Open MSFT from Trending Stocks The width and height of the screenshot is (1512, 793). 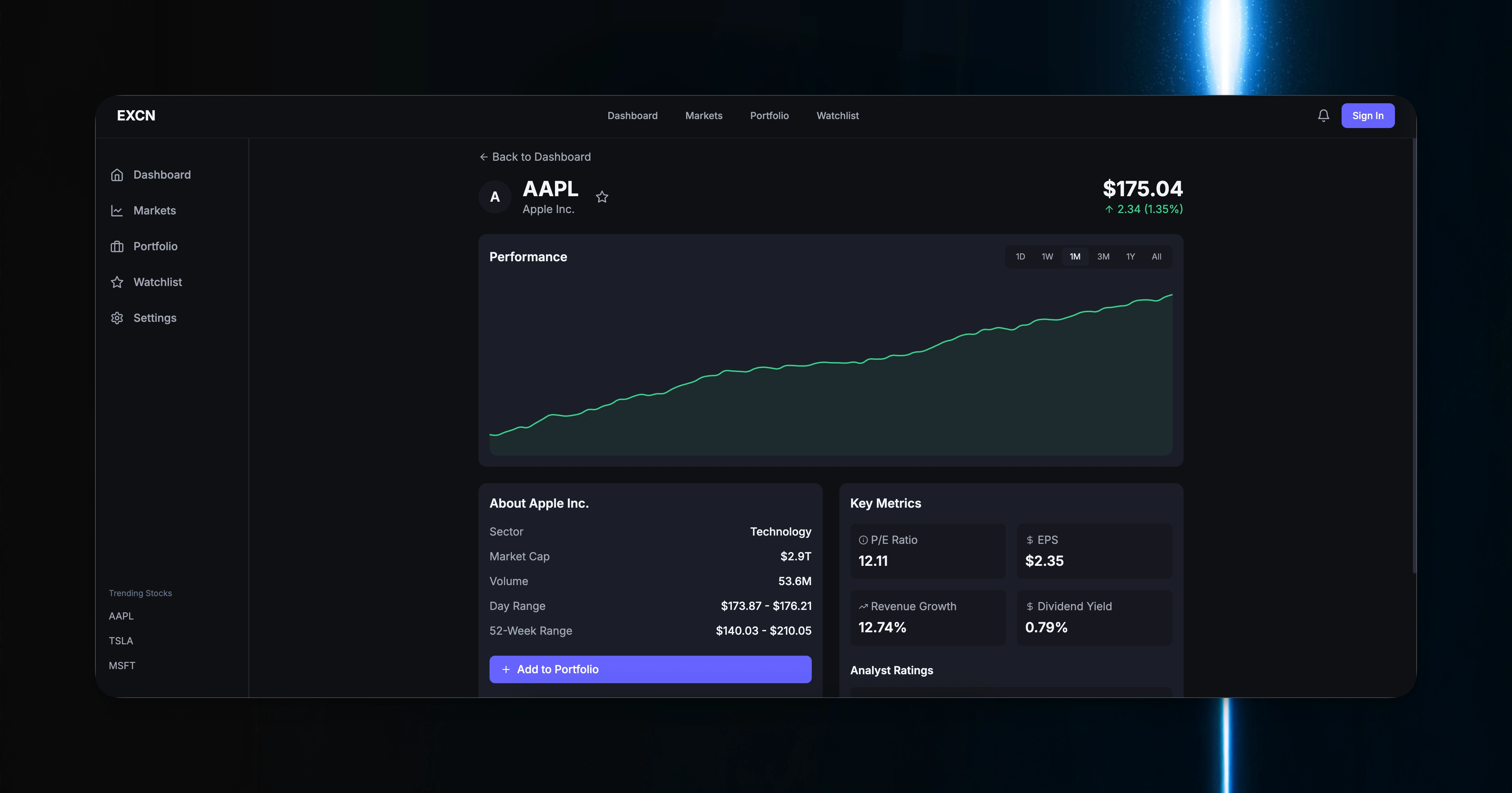point(122,666)
